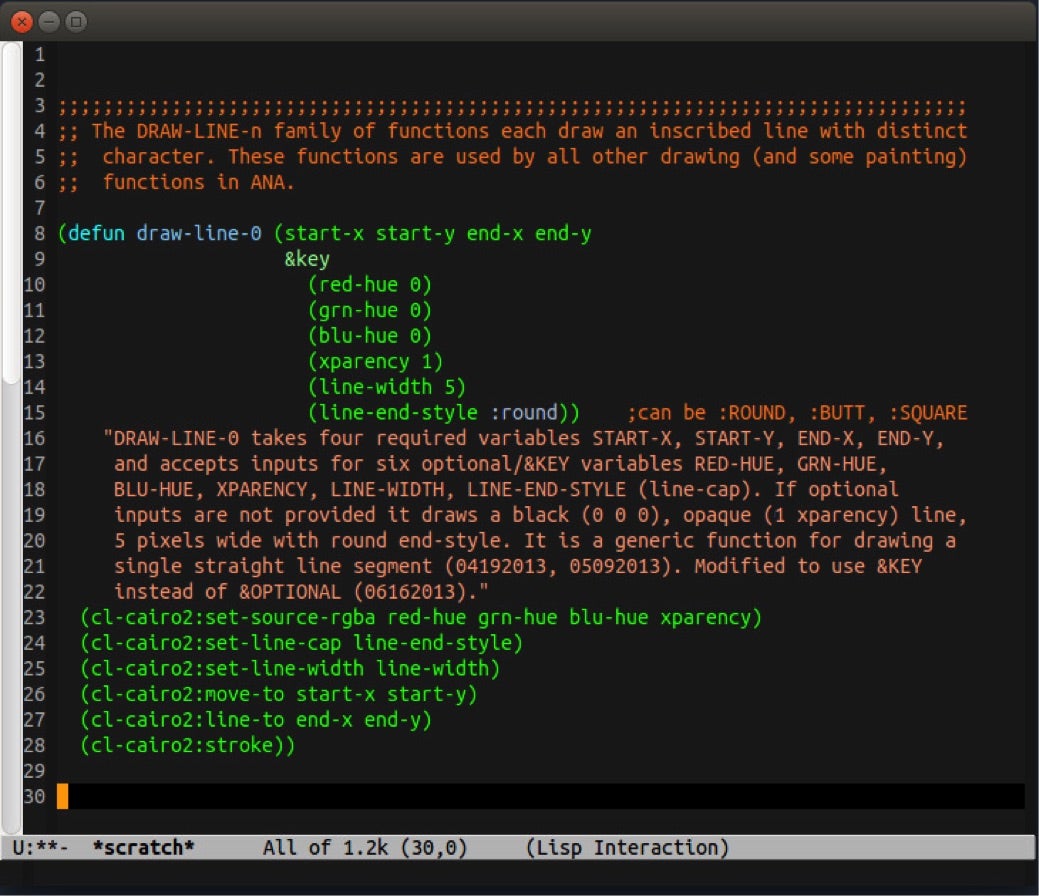The height and width of the screenshot is (896, 1039).
Task: Click 'black (0 0 0)' in docstring line 19
Action: (x=586, y=516)
